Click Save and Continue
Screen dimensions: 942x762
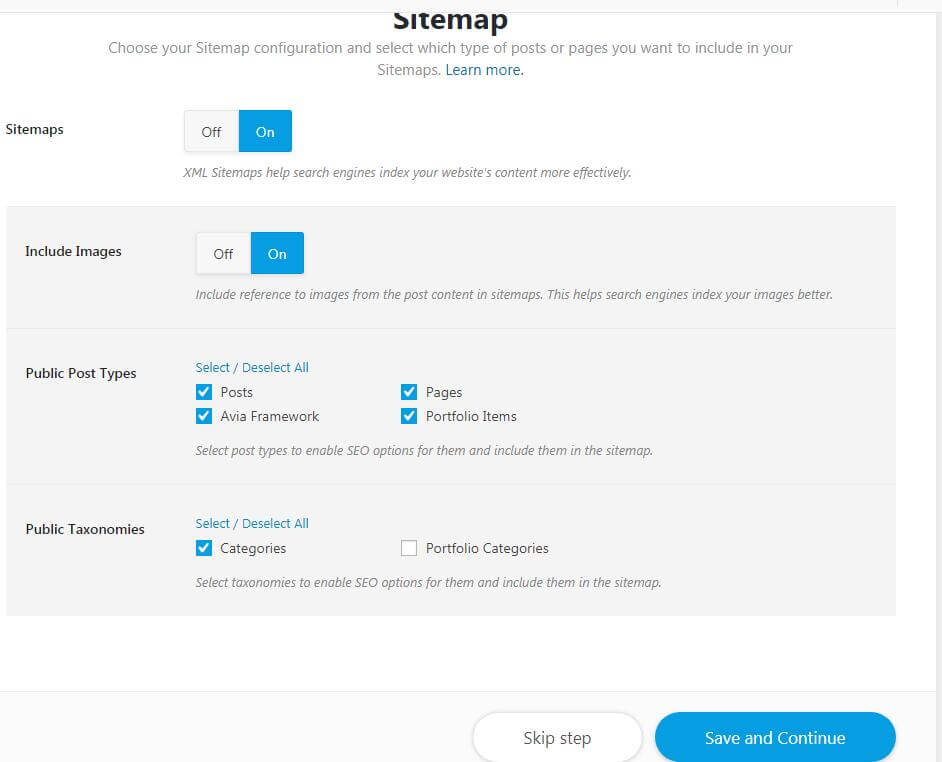coord(775,738)
